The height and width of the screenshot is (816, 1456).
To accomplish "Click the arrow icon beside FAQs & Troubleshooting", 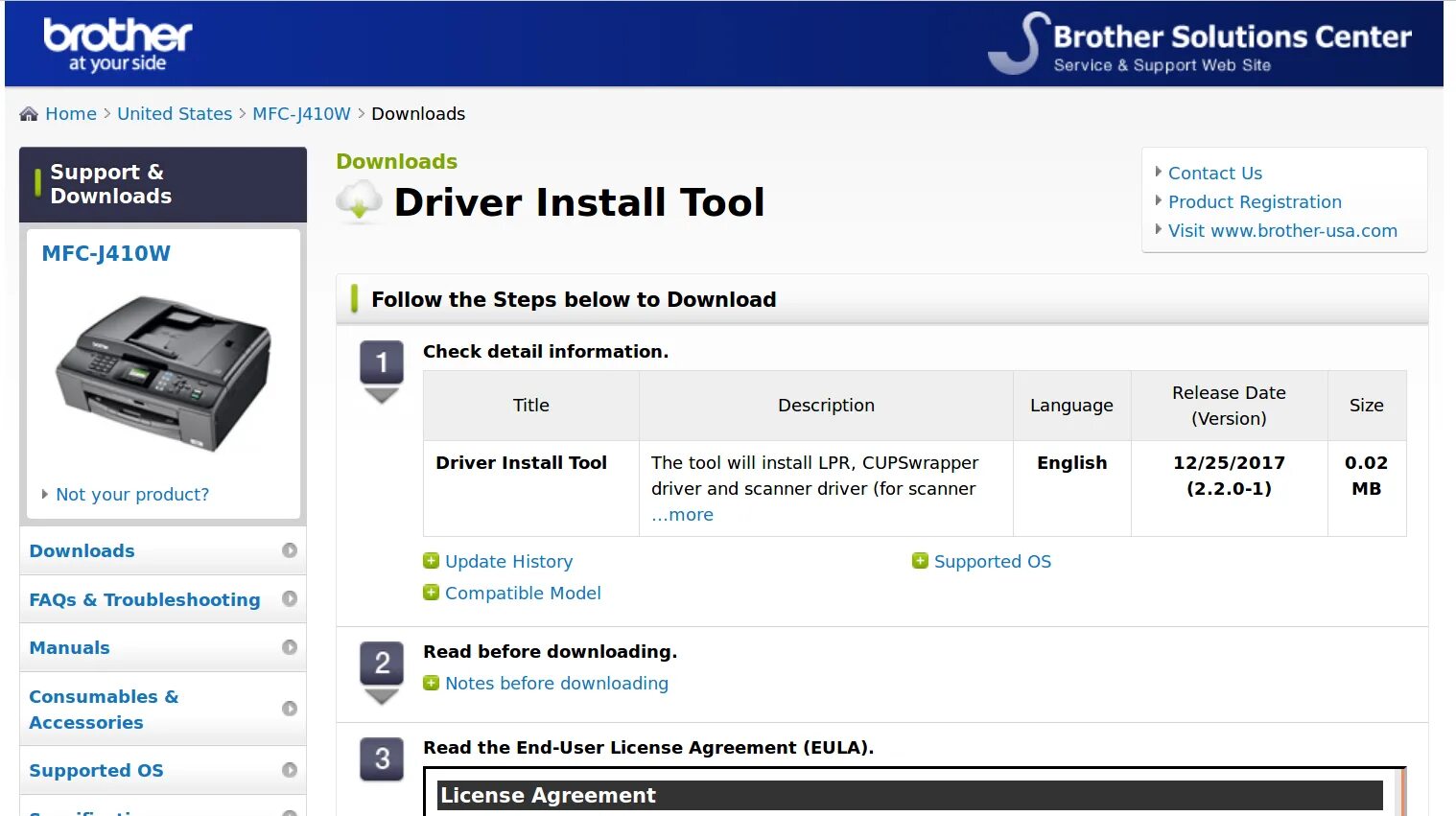I will click(x=290, y=598).
